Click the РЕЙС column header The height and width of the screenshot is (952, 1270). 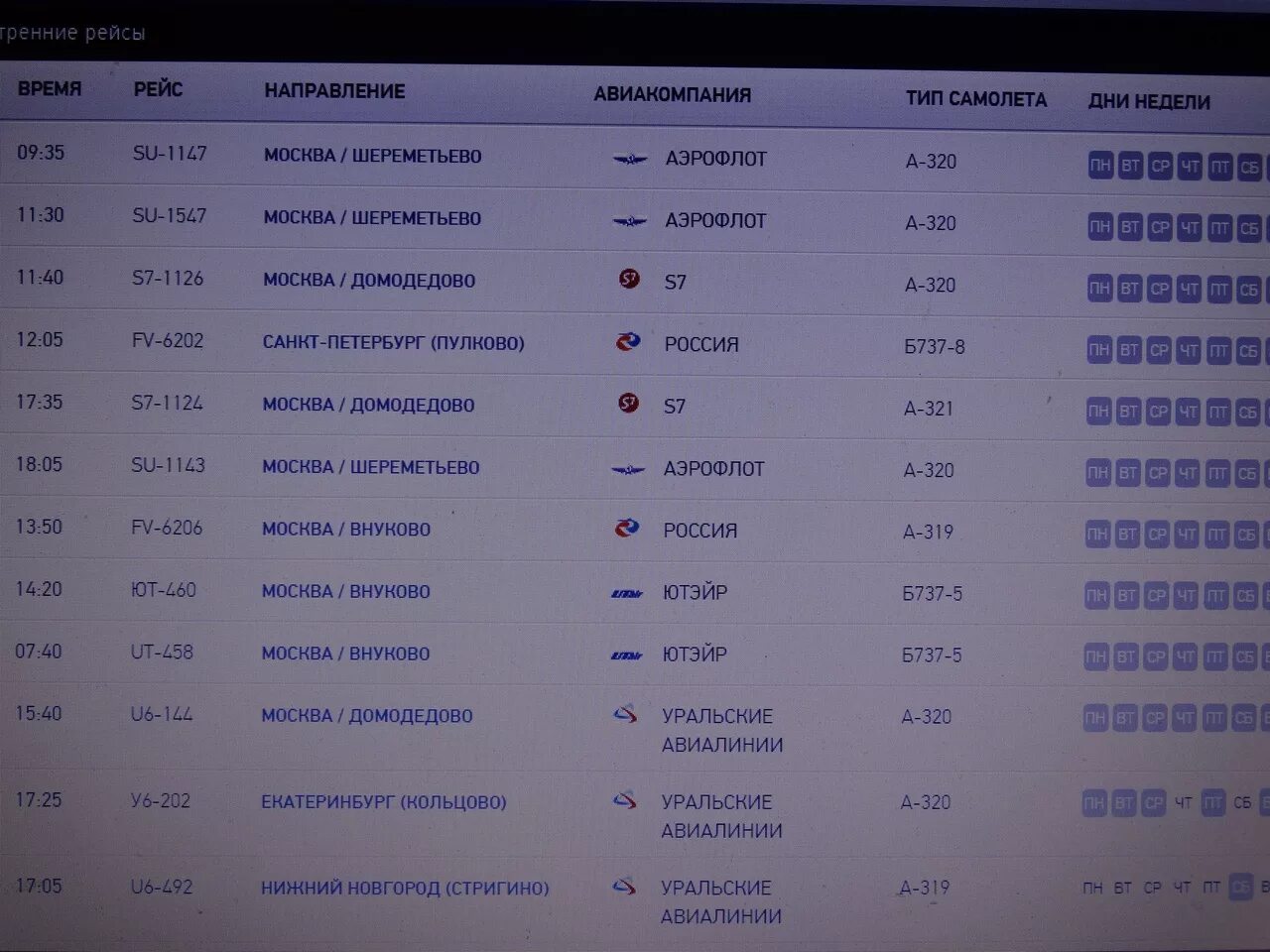click(x=158, y=89)
